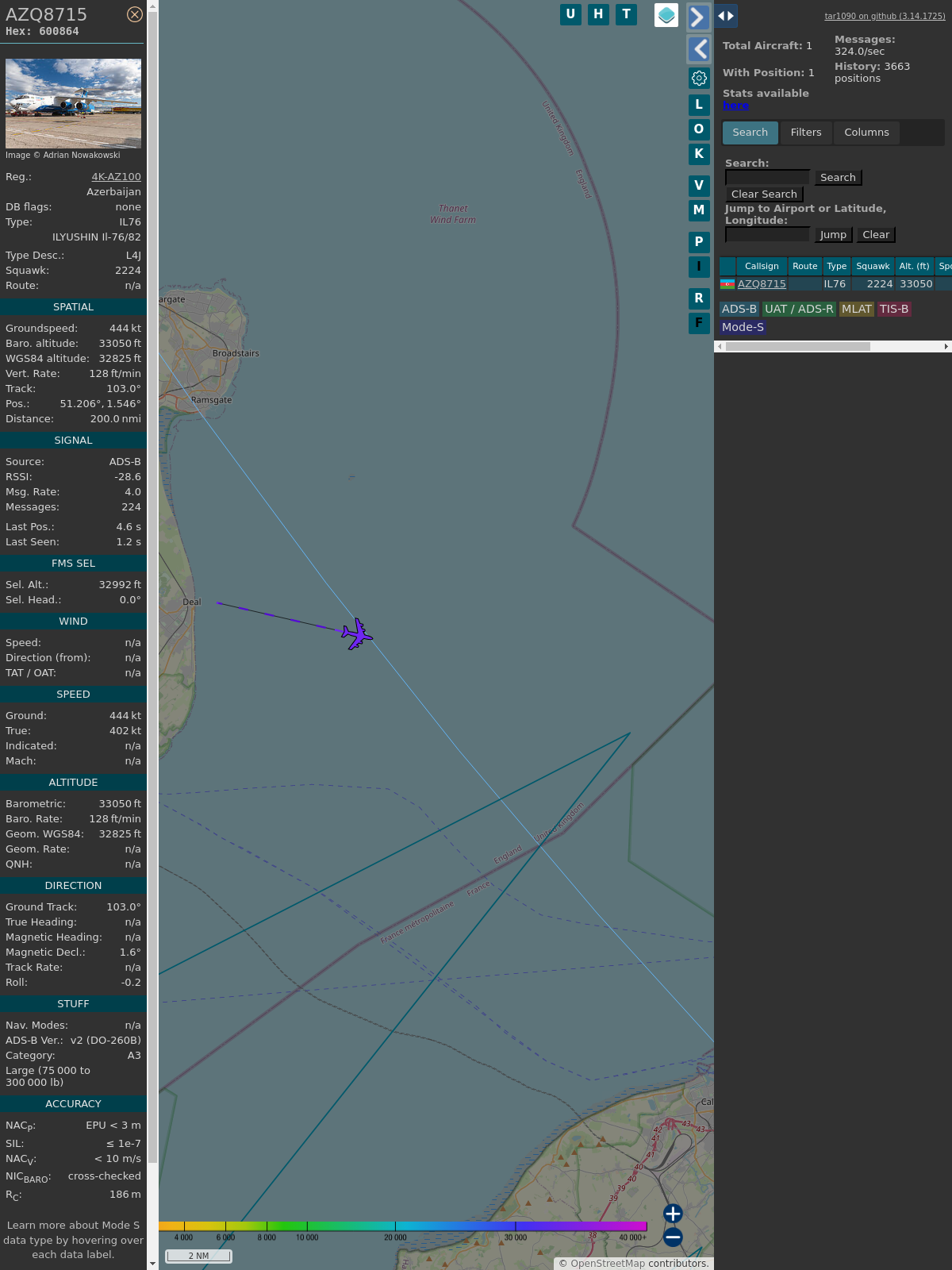Click the 33050 altitude cell in table
The width and height of the screenshot is (952, 1270).
pyautogui.click(x=916, y=284)
